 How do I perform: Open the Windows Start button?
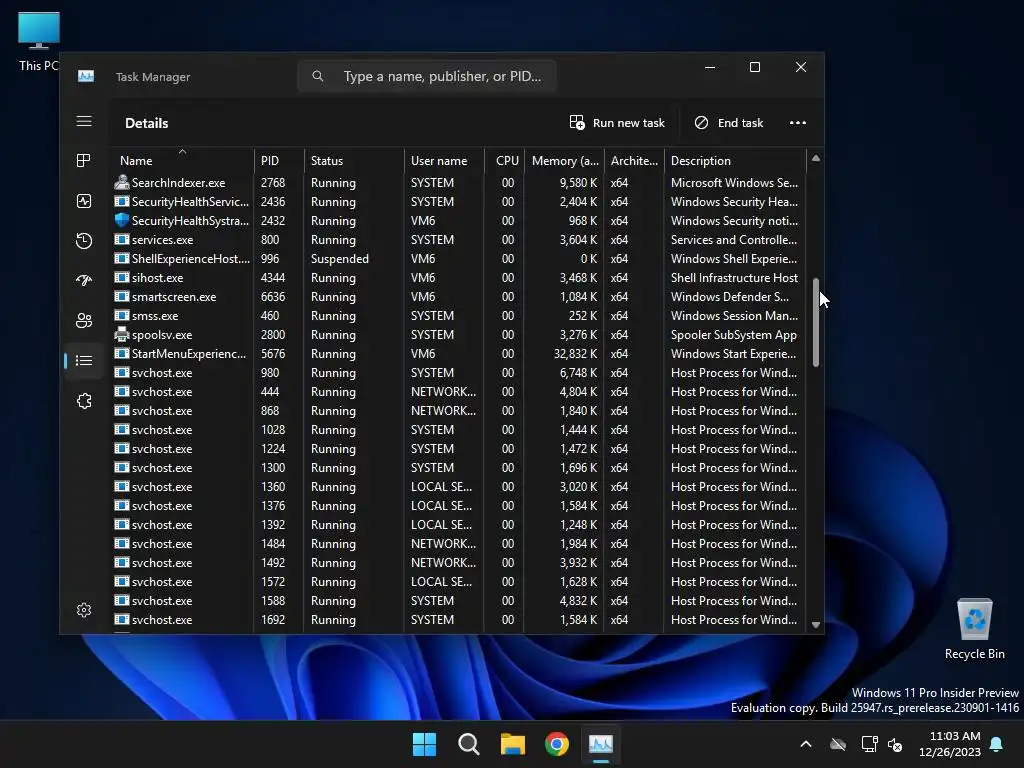coord(424,744)
